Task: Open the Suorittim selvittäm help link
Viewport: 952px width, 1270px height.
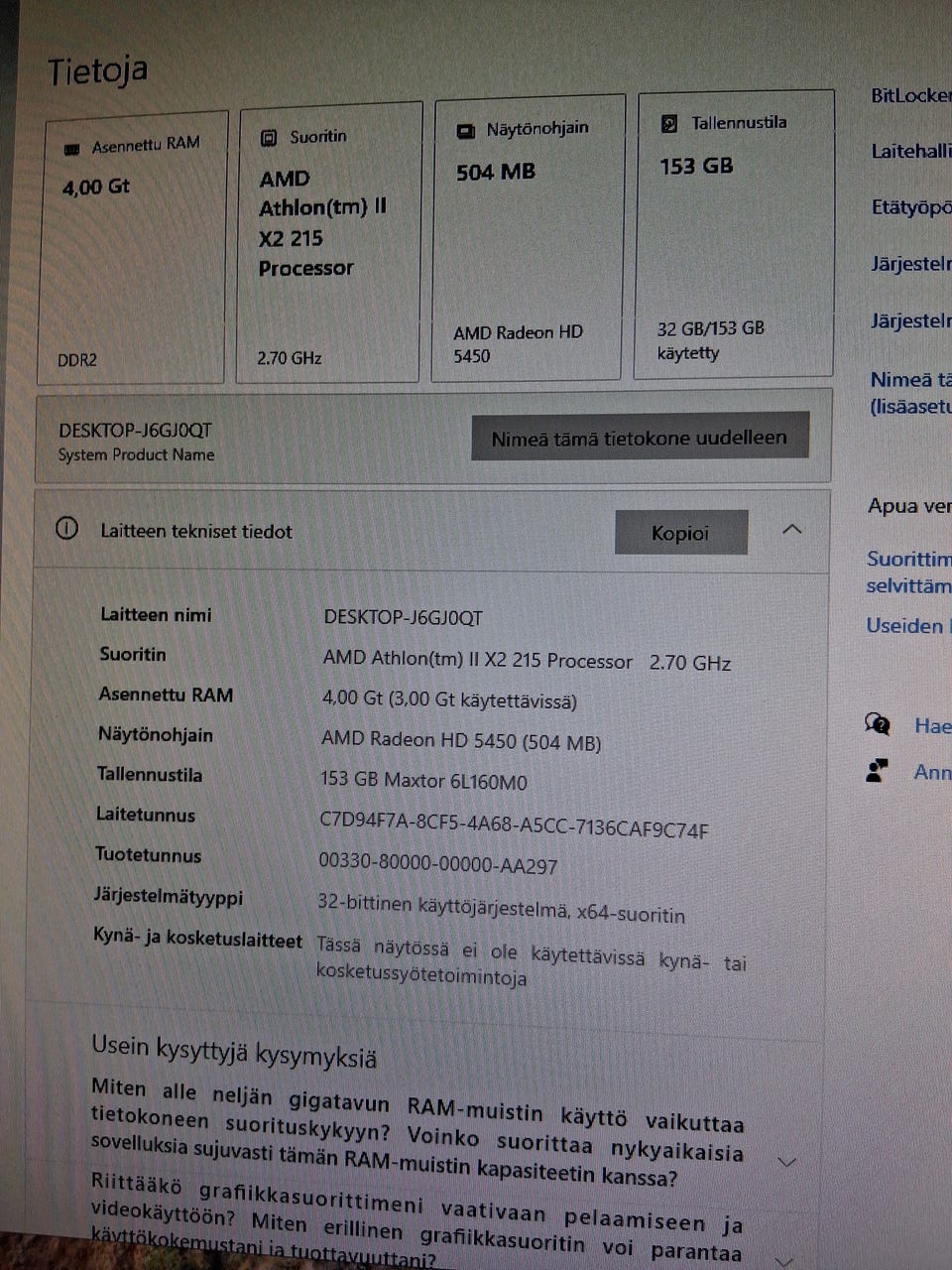Action: point(908,572)
